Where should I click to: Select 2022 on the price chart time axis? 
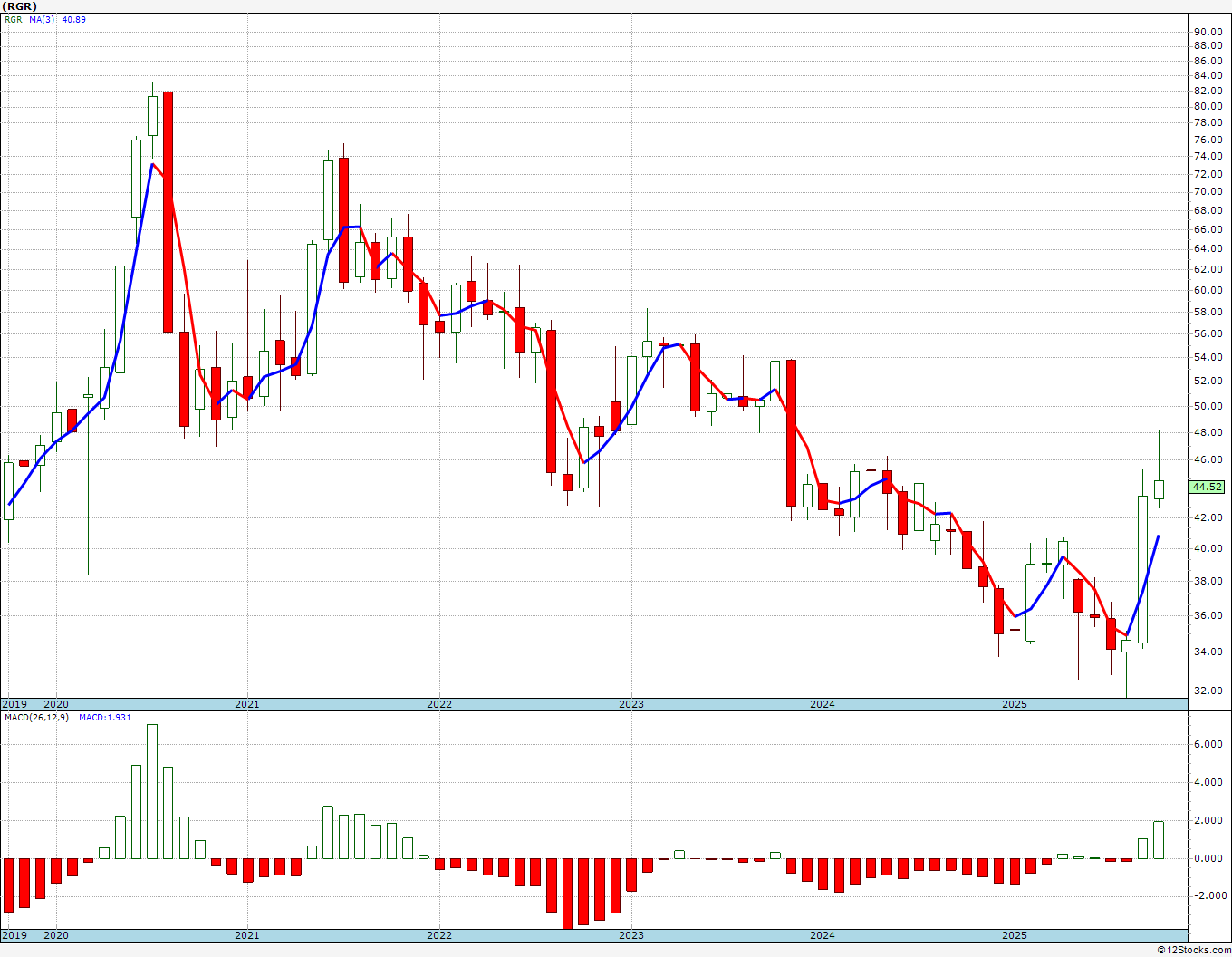pos(439,704)
